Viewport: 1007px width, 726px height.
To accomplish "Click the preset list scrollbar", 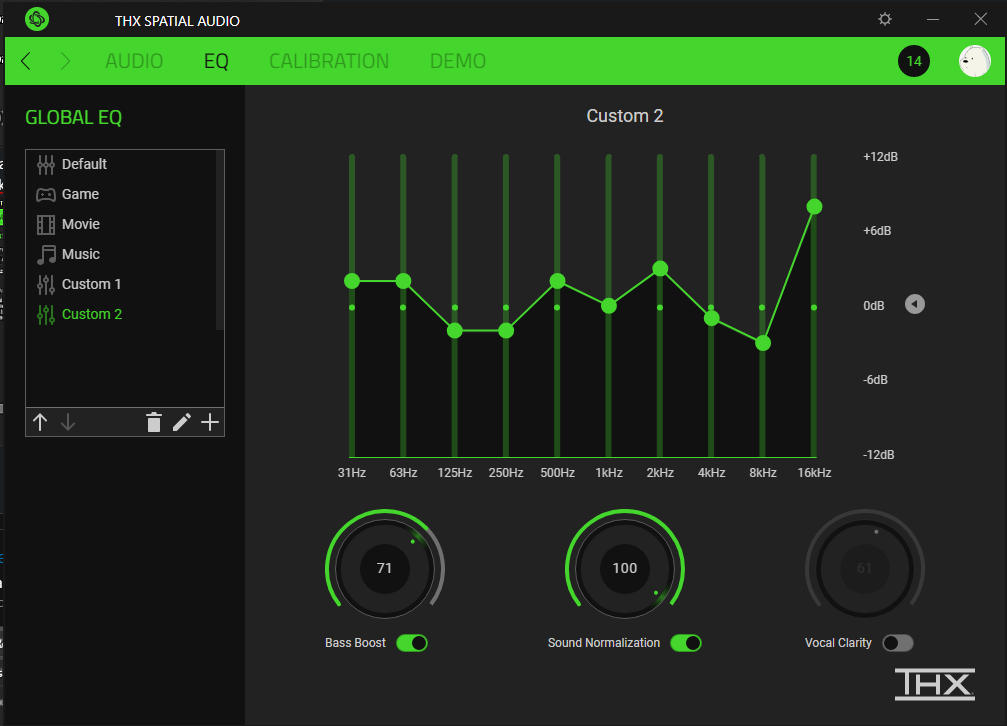I will (220, 241).
